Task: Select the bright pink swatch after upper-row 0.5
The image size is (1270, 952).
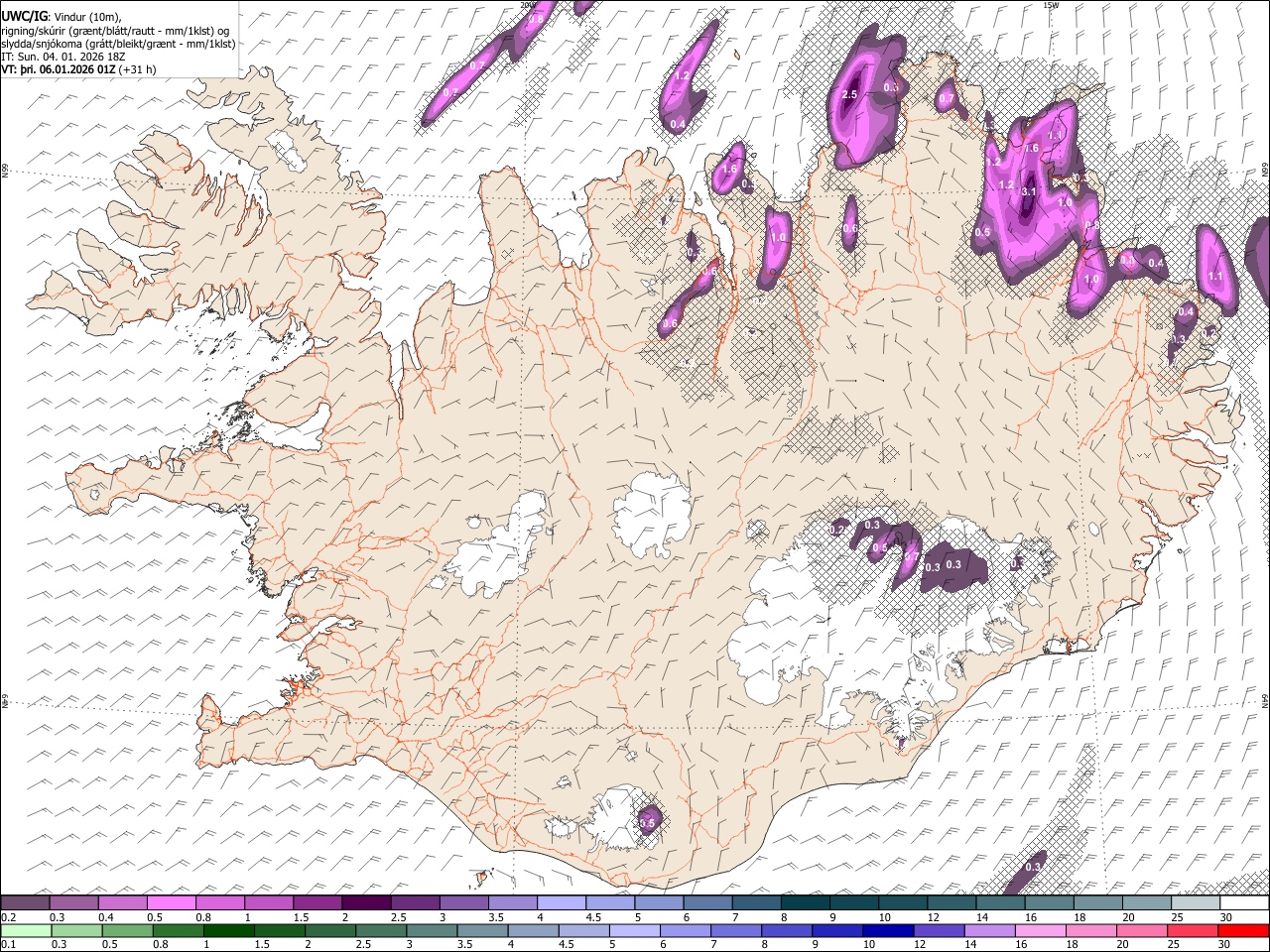Action: pyautogui.click(x=171, y=902)
